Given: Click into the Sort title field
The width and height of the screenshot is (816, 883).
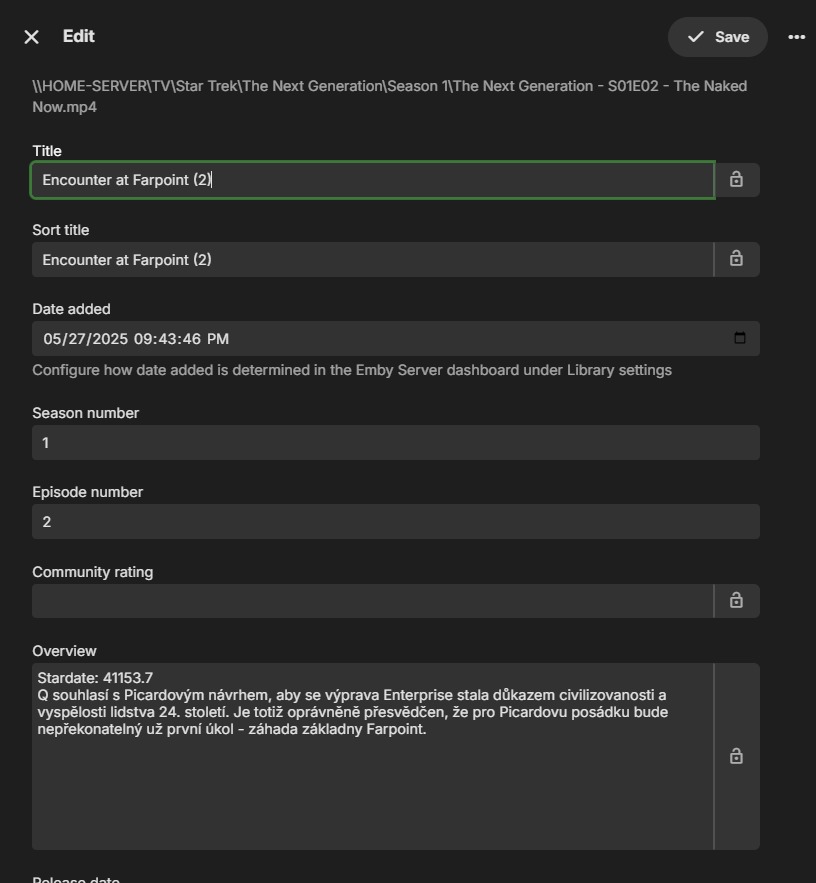Looking at the screenshot, I should pos(372,260).
